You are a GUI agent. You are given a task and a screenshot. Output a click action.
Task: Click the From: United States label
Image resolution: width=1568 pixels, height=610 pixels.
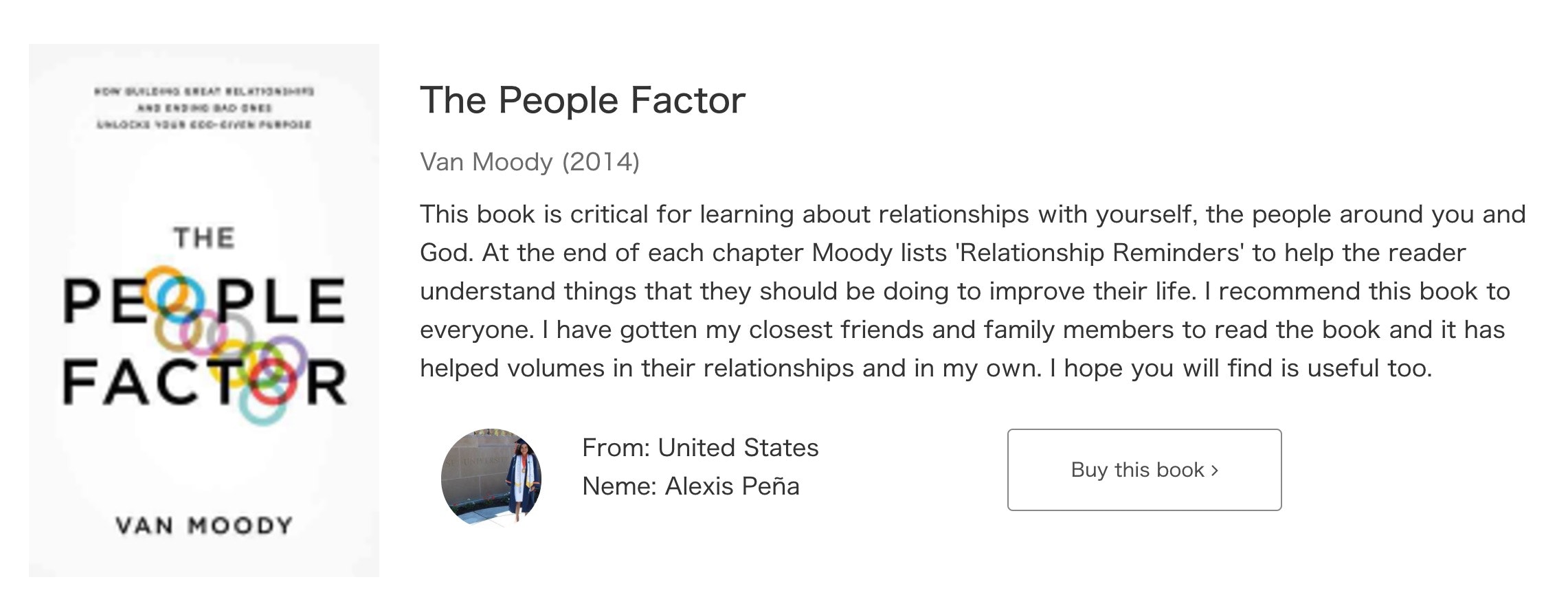point(699,447)
